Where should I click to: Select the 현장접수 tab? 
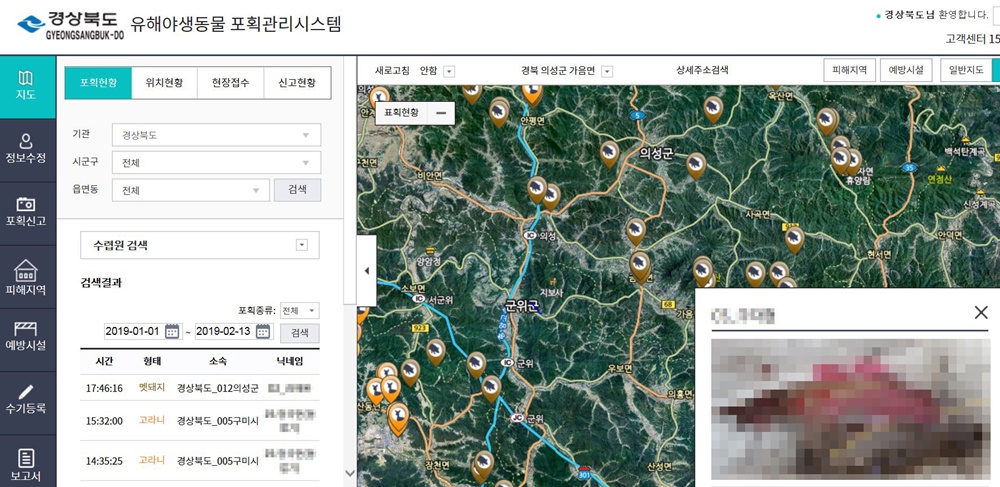230,83
